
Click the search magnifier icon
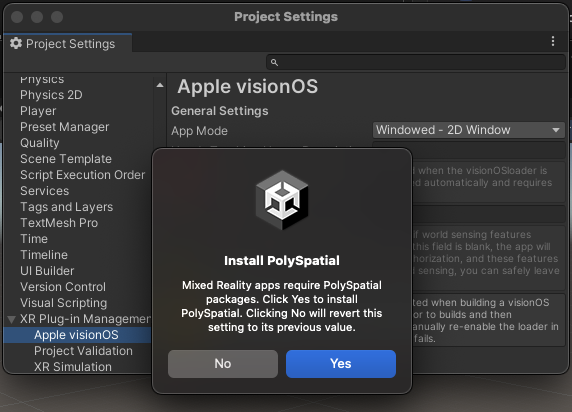(274, 63)
